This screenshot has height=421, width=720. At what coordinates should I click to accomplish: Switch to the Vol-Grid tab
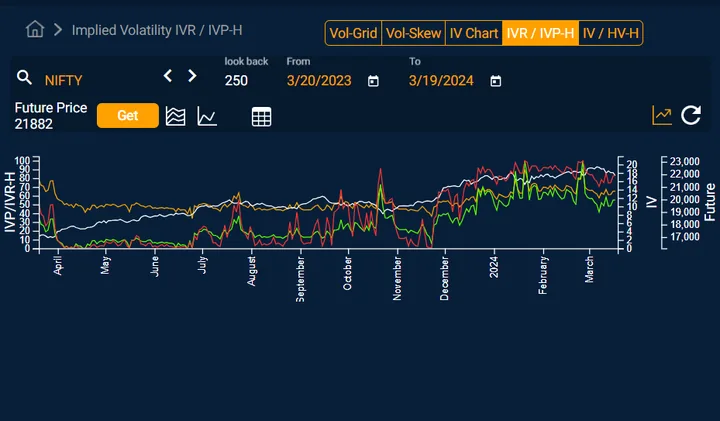point(353,33)
